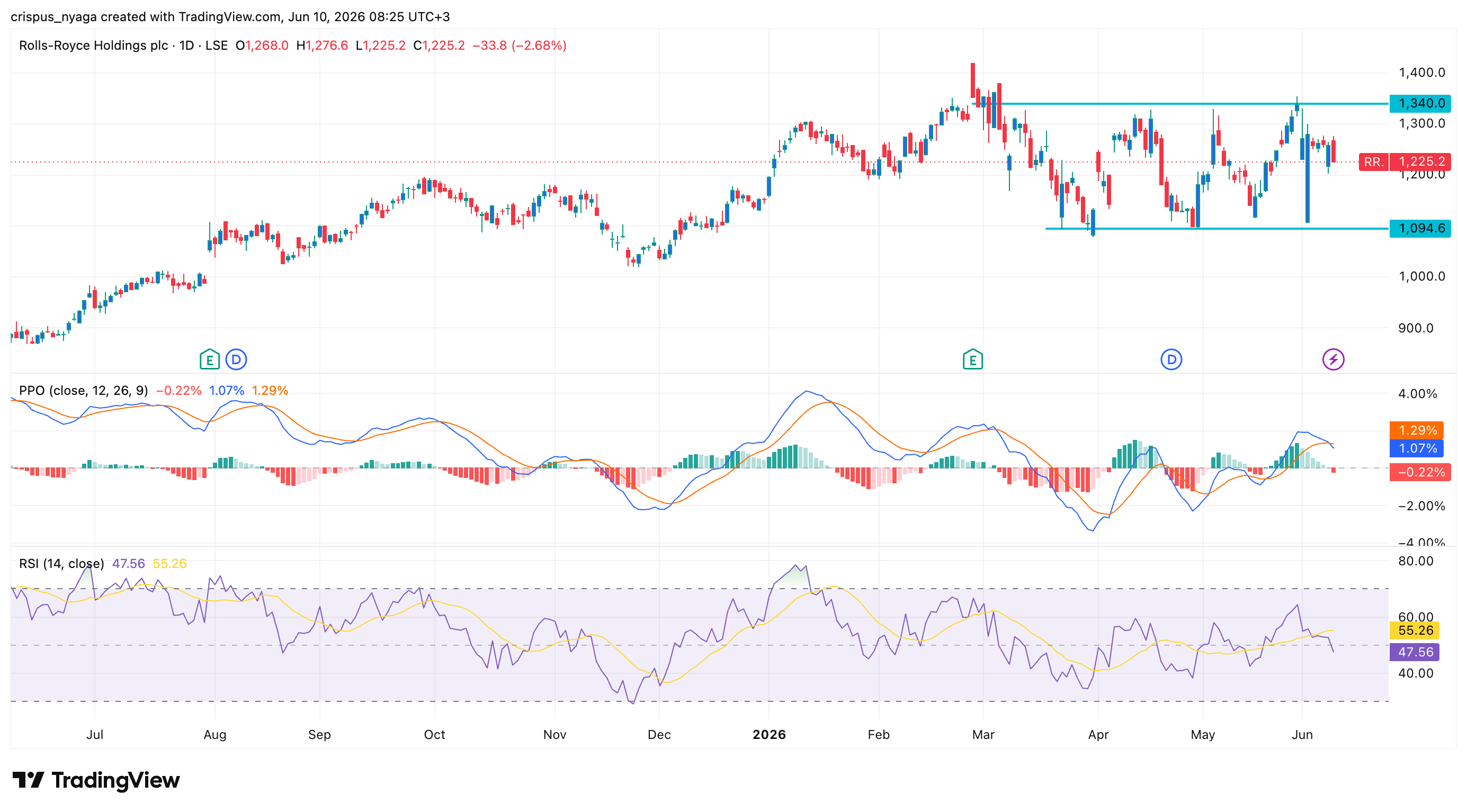Click the open price O1,268.0 value
The height and width of the screenshot is (812, 1467).
pyautogui.click(x=262, y=45)
